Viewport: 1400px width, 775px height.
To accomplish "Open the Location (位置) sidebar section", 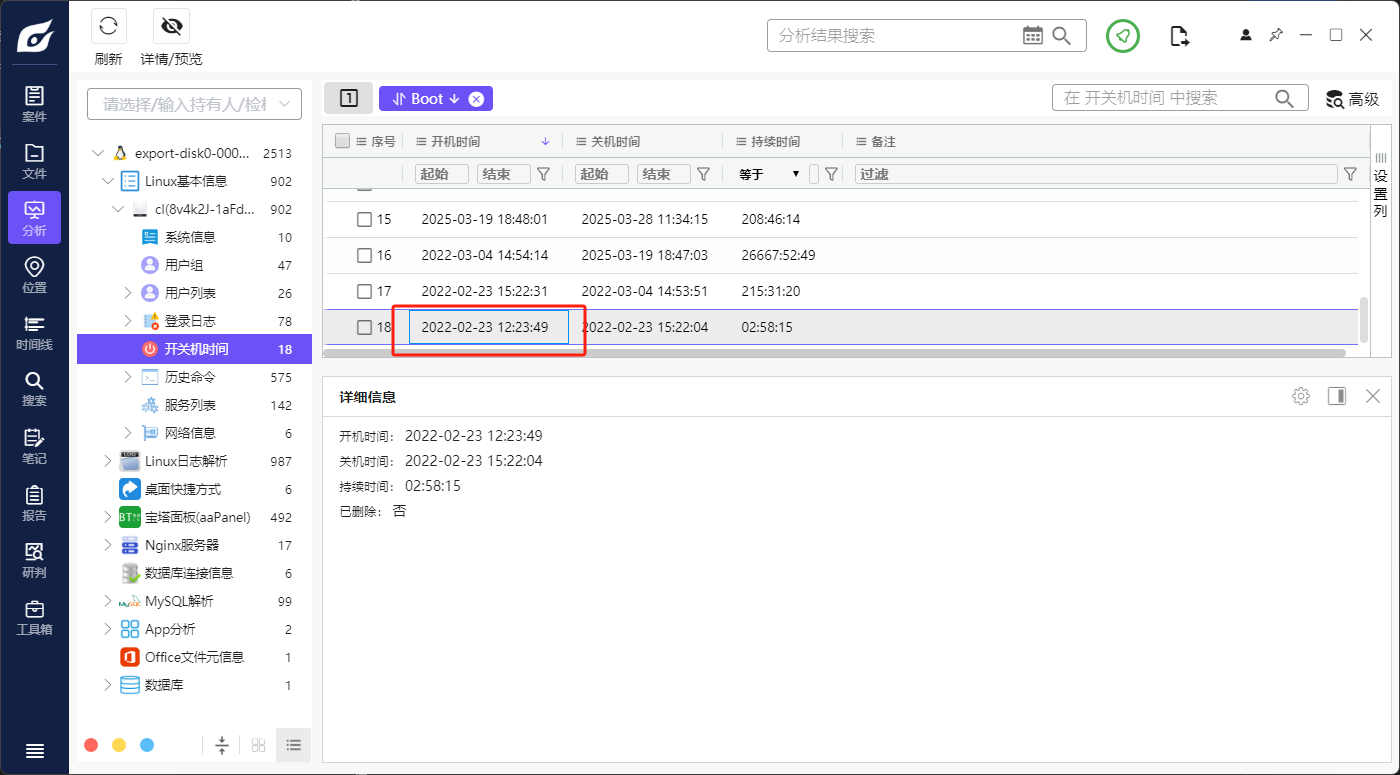I will tap(34, 275).
